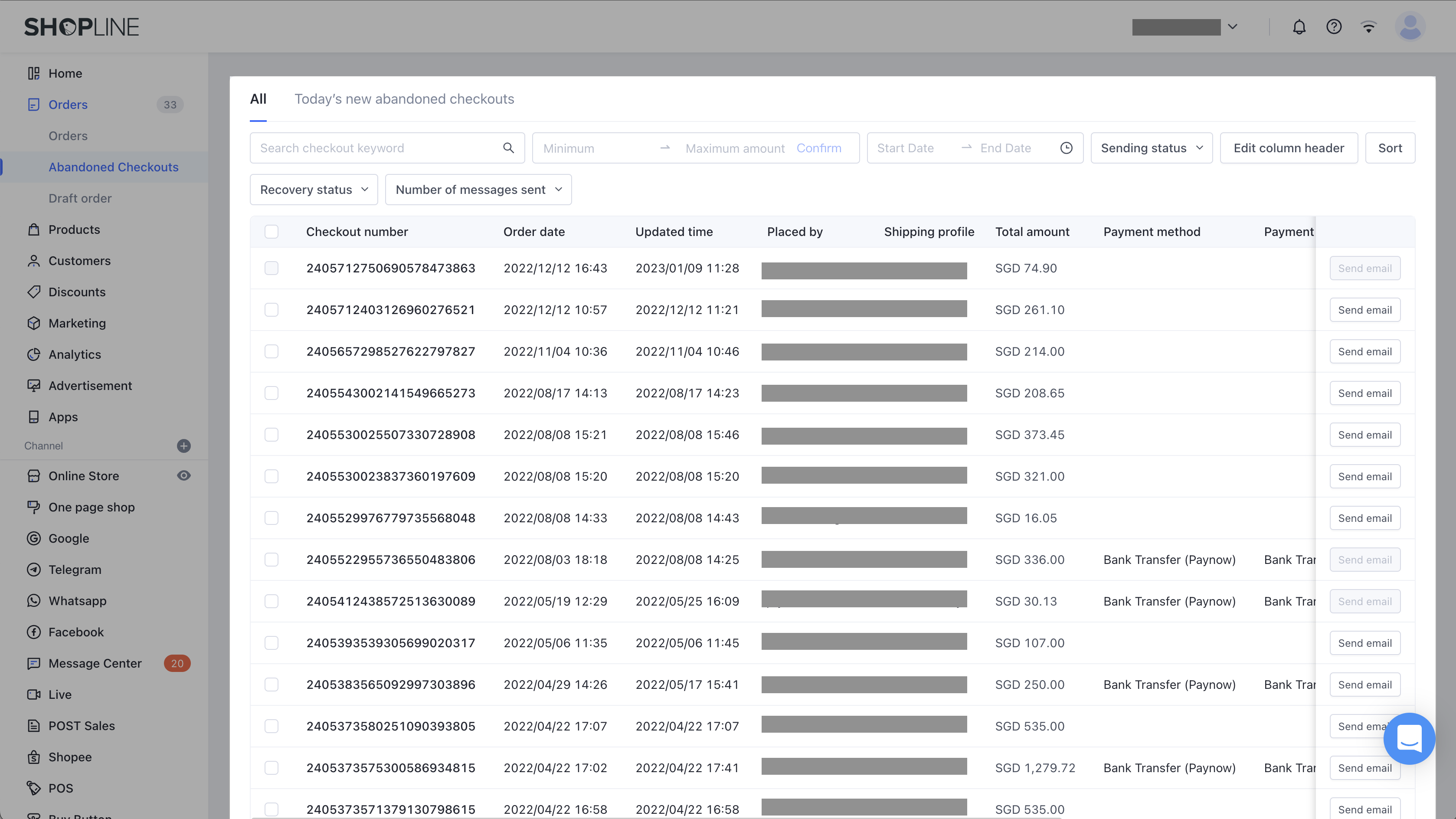
Task: Click the Message Center icon
Action: point(33,663)
